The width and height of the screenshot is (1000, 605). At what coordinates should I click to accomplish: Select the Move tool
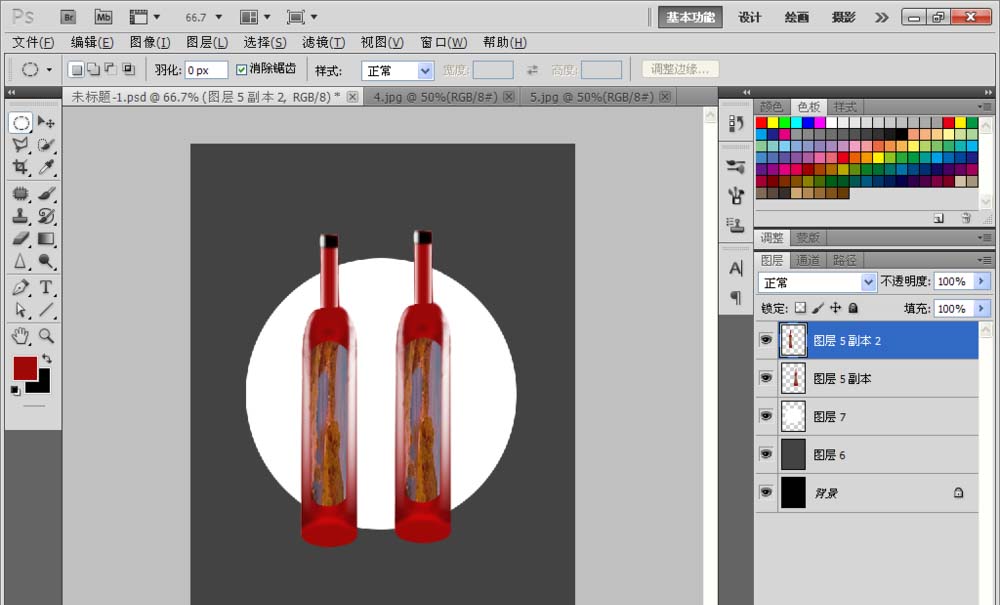click(x=45, y=122)
